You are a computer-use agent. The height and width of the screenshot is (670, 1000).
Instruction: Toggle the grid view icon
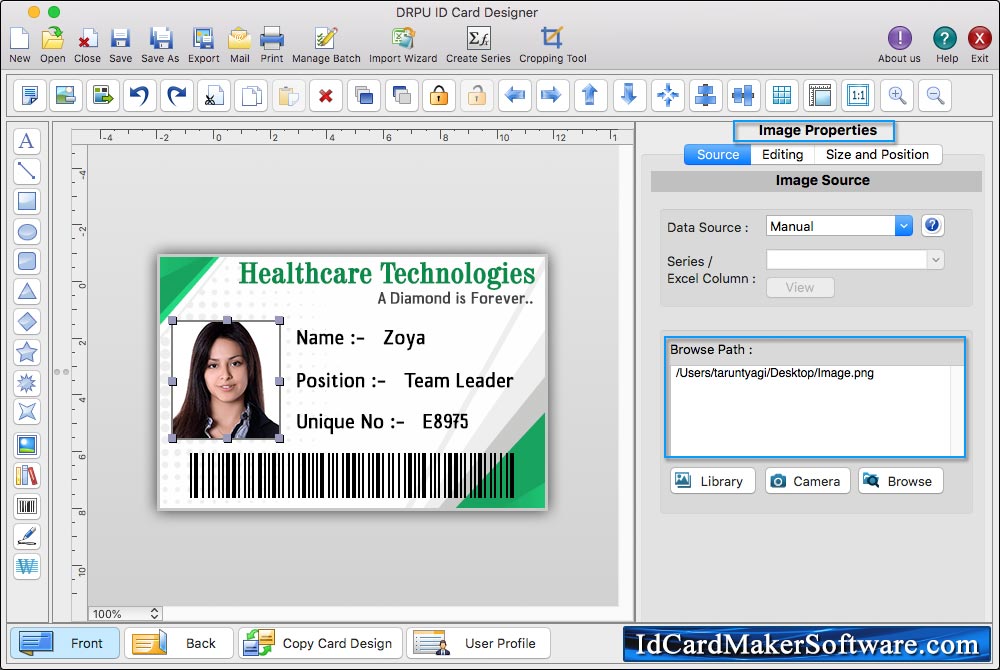click(x=782, y=96)
